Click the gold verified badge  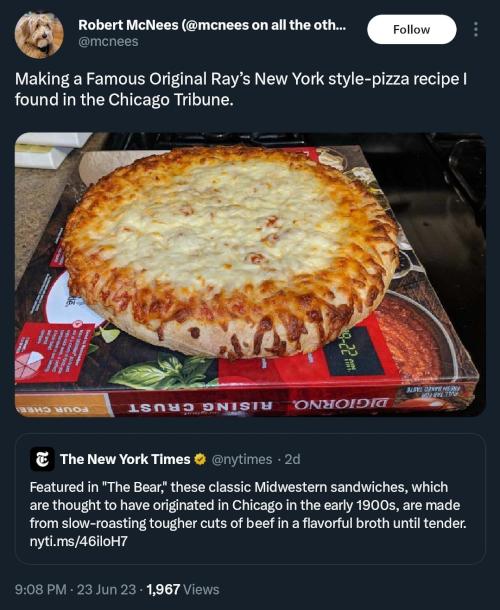click(200, 459)
